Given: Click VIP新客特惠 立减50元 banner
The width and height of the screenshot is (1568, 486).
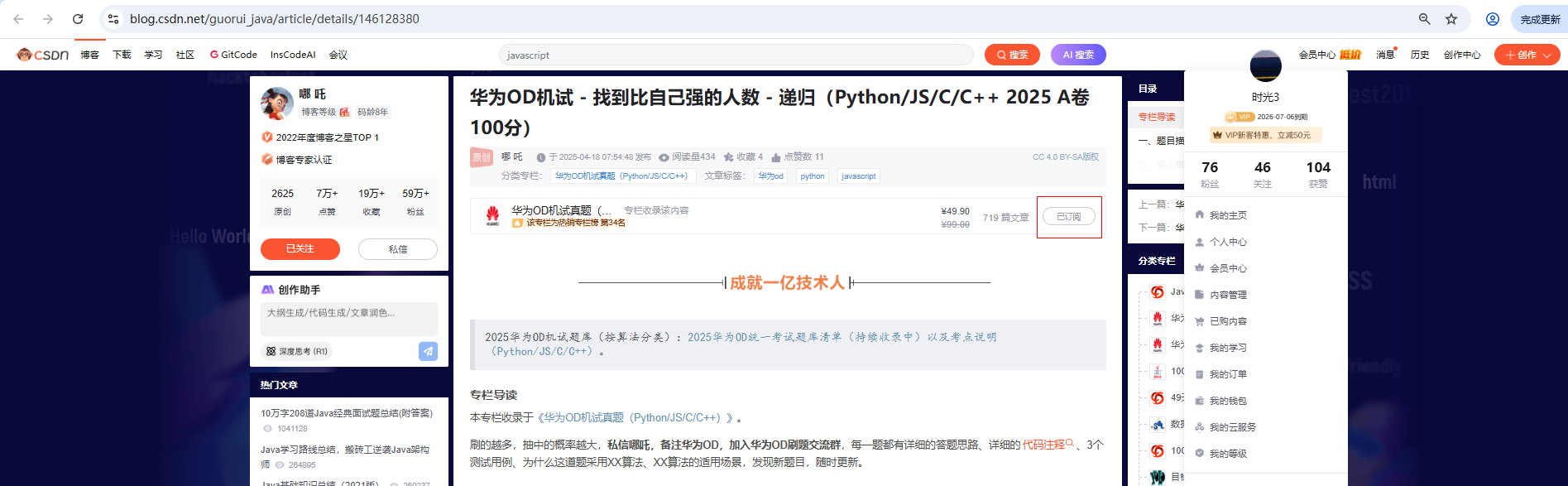Looking at the screenshot, I should 1265,135.
